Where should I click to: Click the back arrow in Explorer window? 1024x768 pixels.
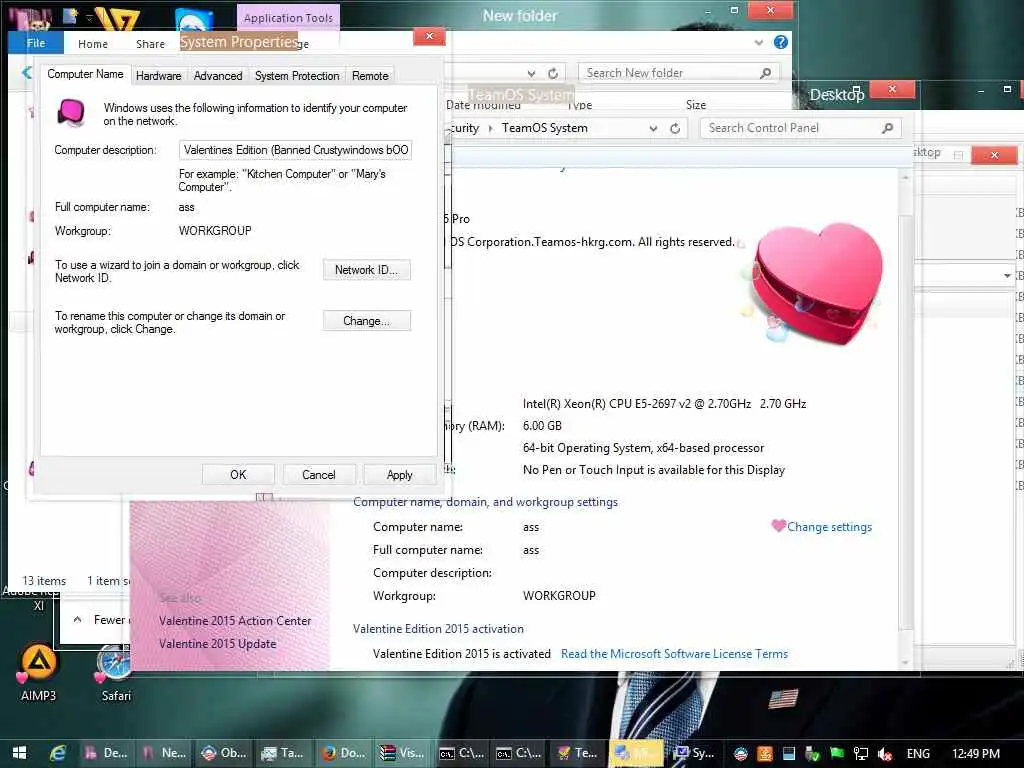point(26,72)
